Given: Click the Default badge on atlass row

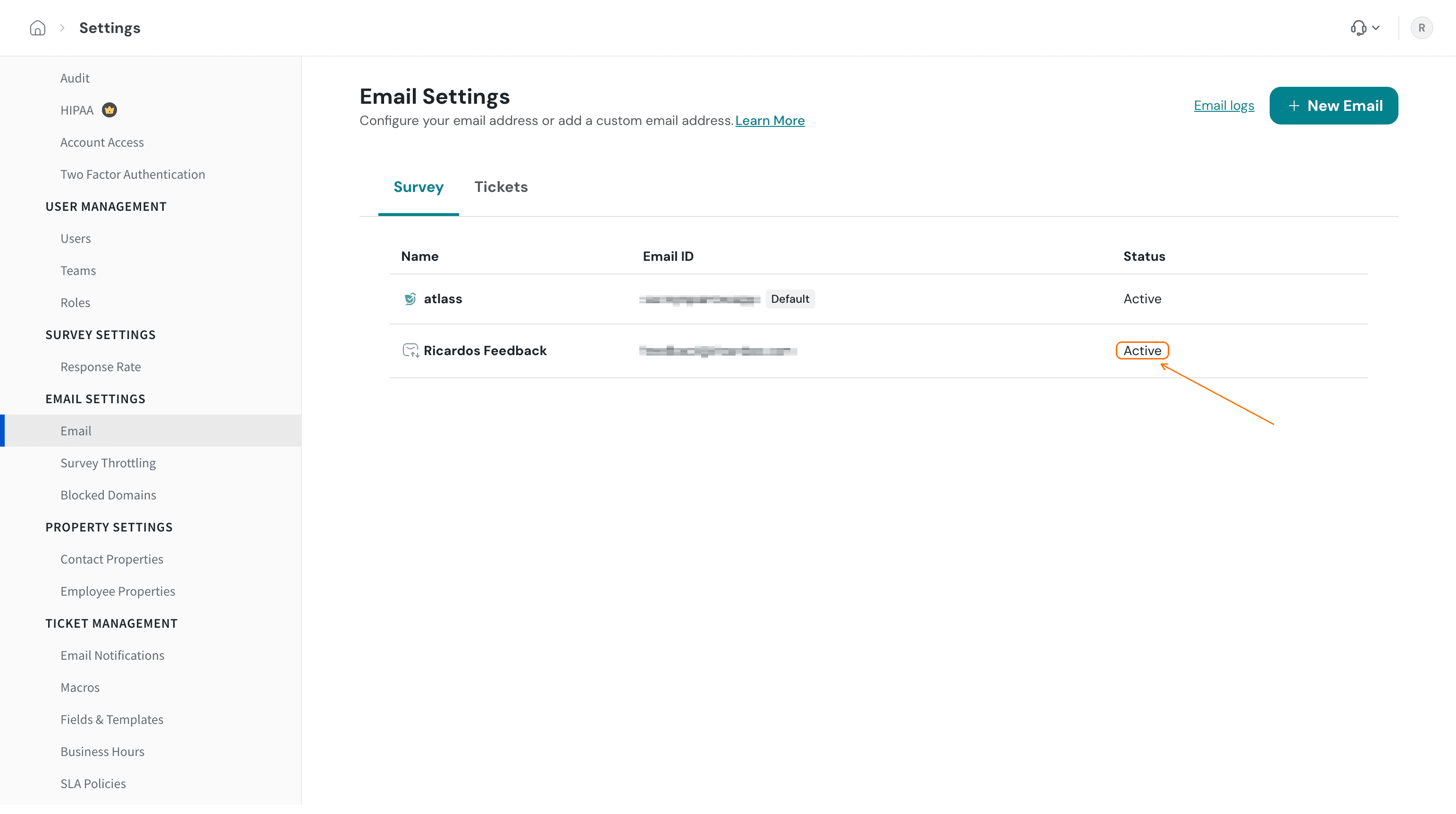Looking at the screenshot, I should (x=790, y=299).
